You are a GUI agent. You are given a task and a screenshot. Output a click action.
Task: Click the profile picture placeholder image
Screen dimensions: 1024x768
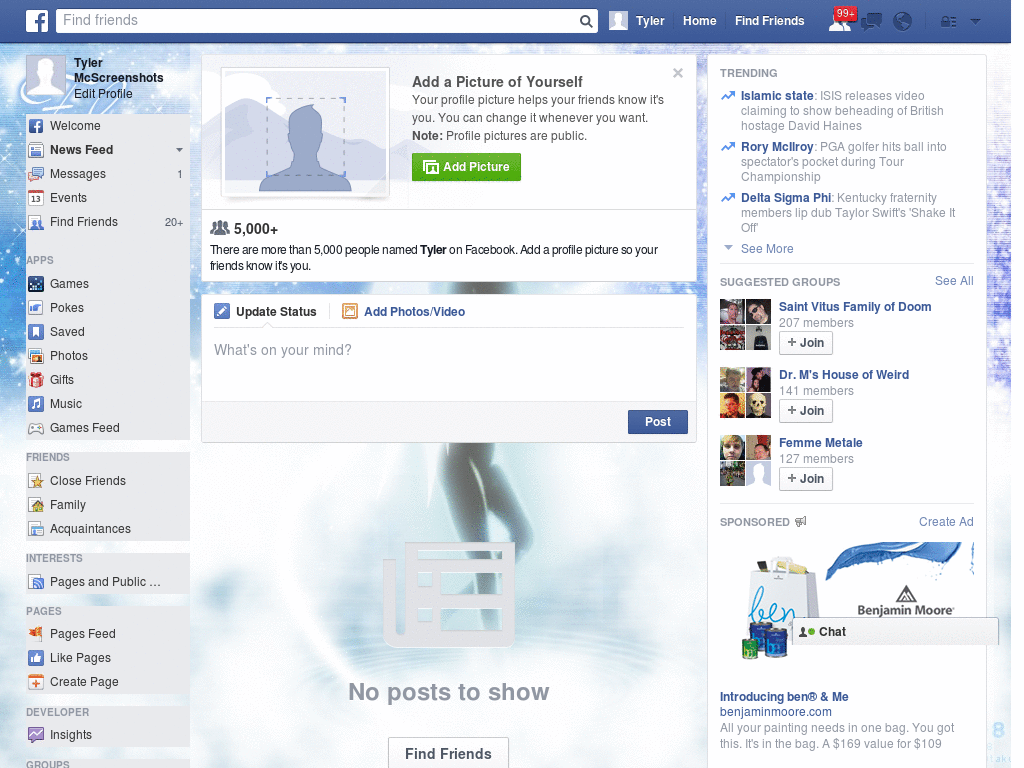pyautogui.click(x=305, y=133)
